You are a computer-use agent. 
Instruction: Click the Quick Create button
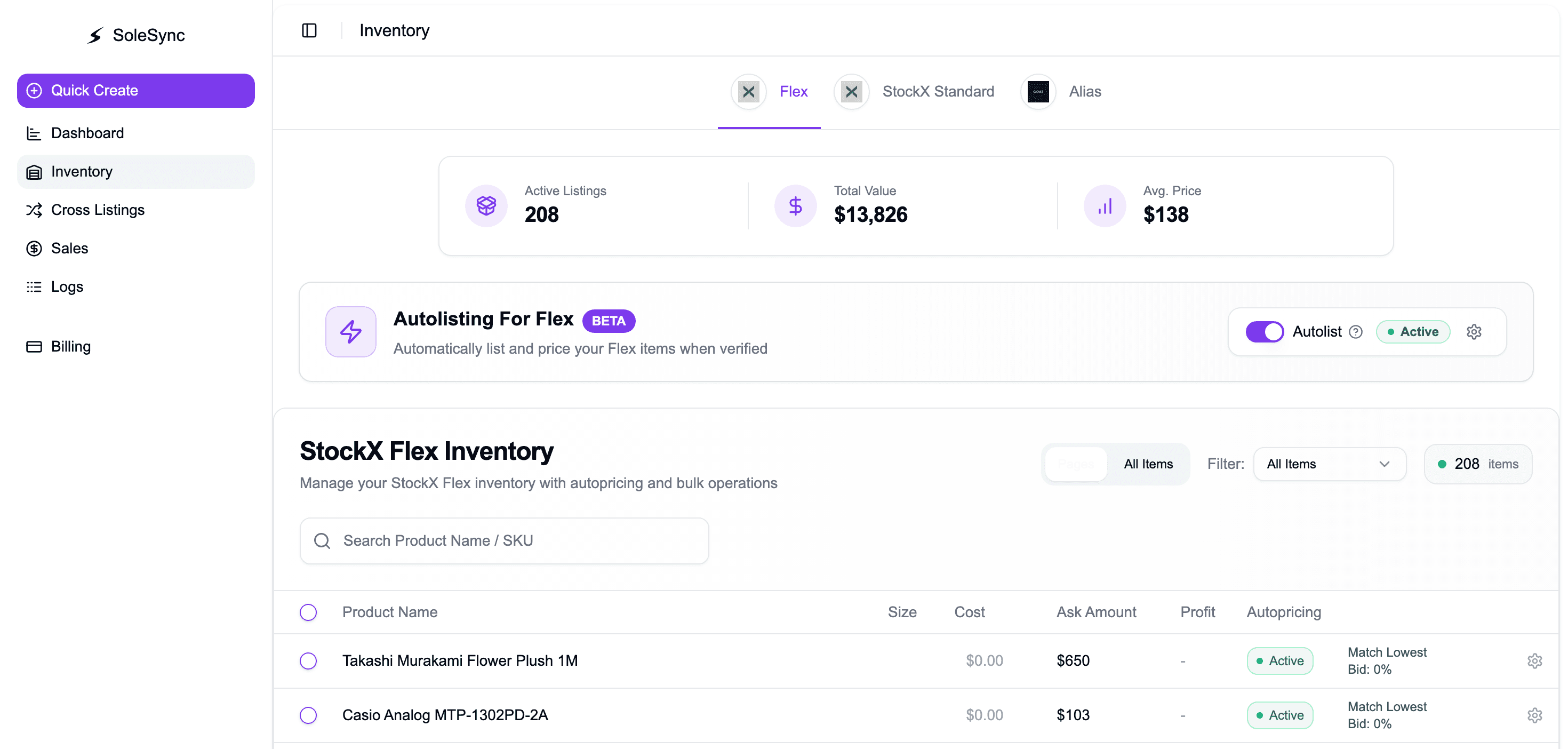[136, 91]
